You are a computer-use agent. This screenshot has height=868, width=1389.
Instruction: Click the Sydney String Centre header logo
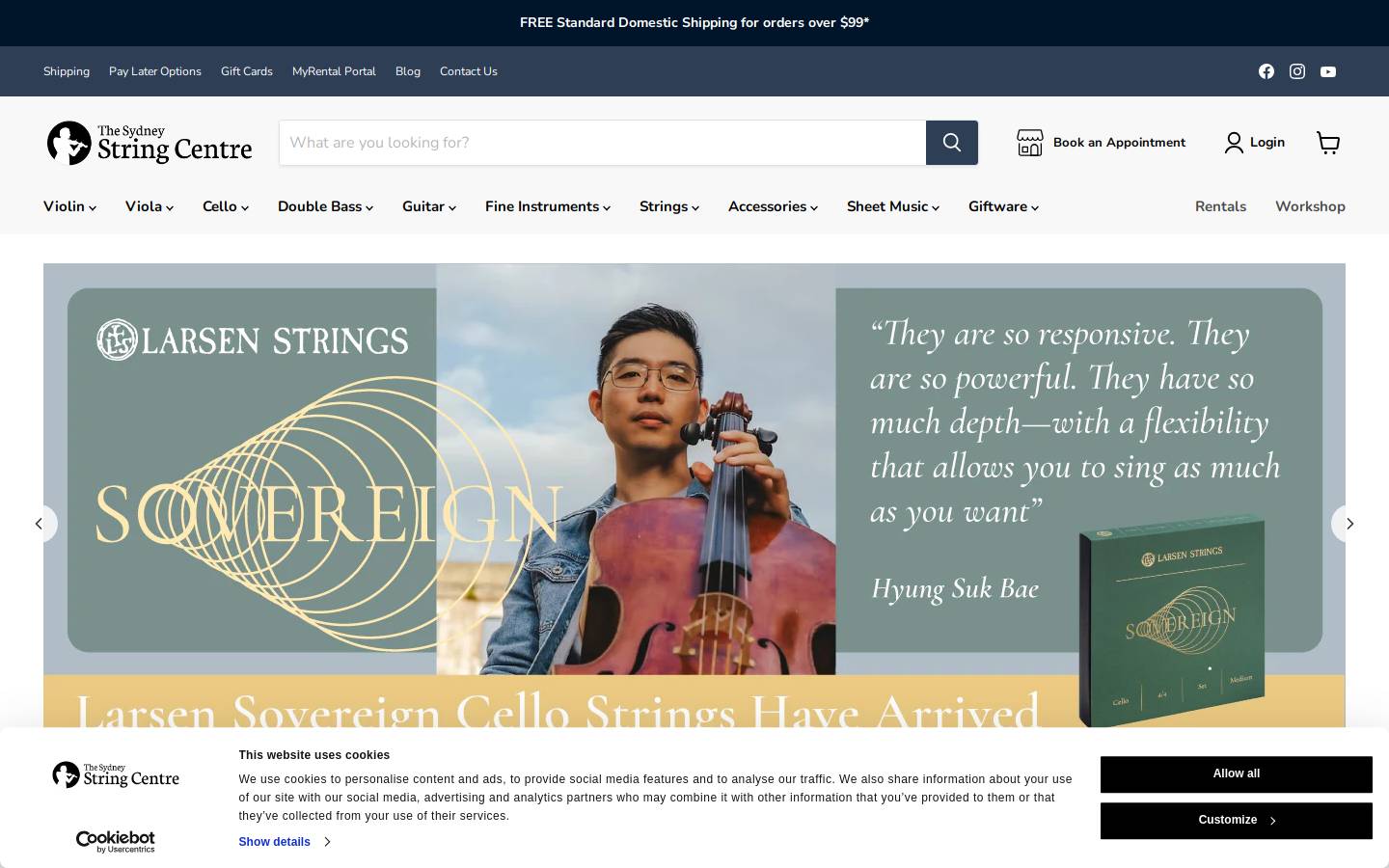(150, 143)
